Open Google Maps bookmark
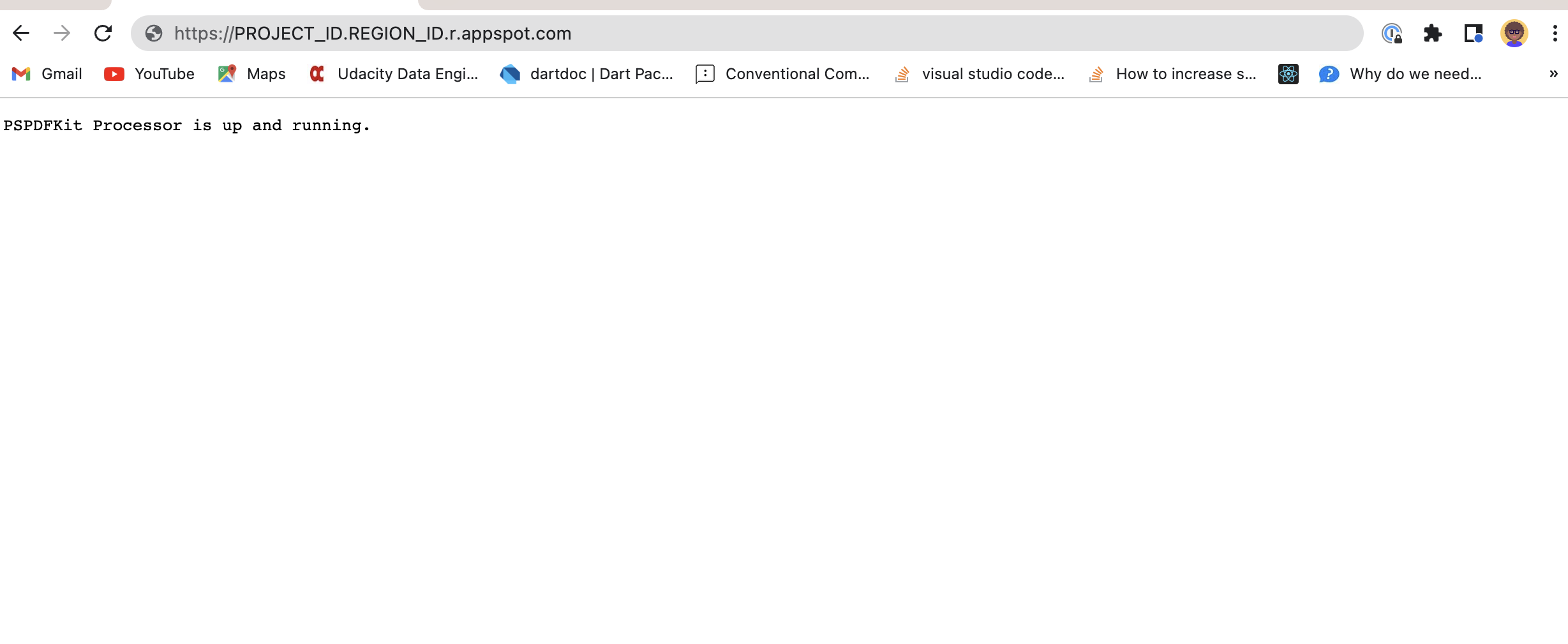The height and width of the screenshot is (644, 1568). coord(251,73)
